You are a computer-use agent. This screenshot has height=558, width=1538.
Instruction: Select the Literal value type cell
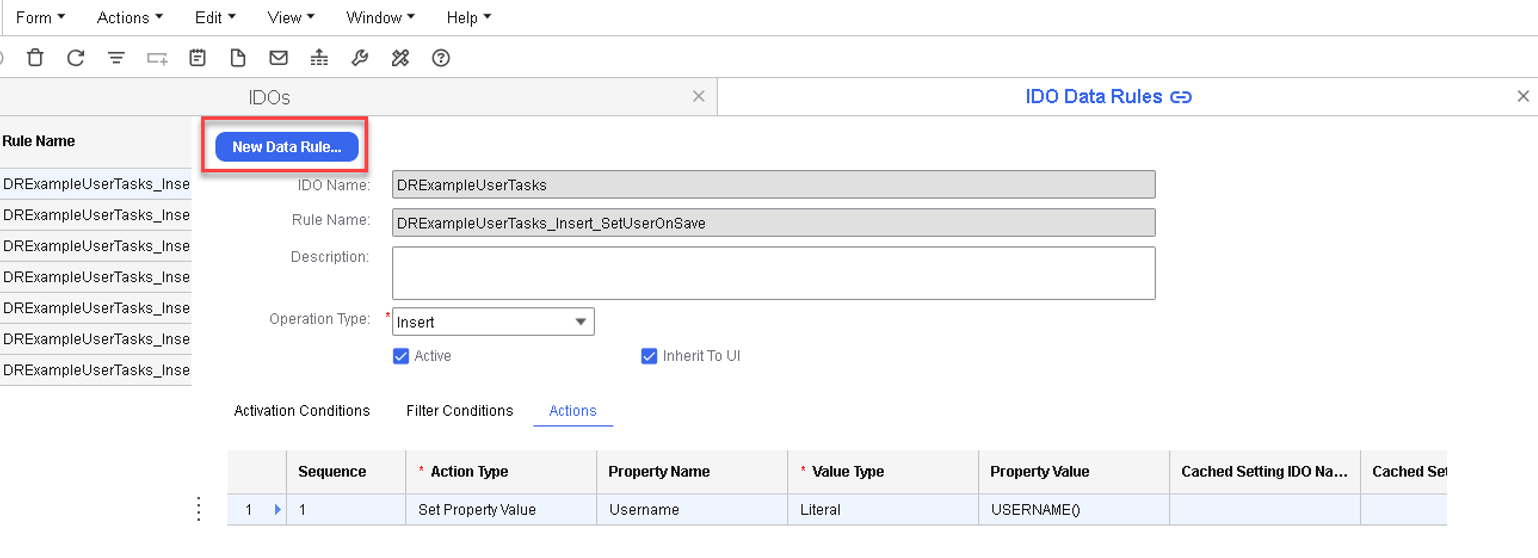pyautogui.click(x=883, y=510)
